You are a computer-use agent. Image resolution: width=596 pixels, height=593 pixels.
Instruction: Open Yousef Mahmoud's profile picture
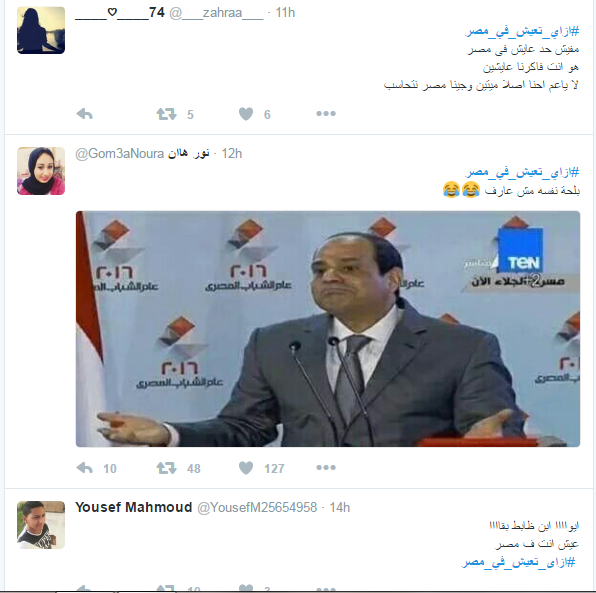click(x=41, y=525)
